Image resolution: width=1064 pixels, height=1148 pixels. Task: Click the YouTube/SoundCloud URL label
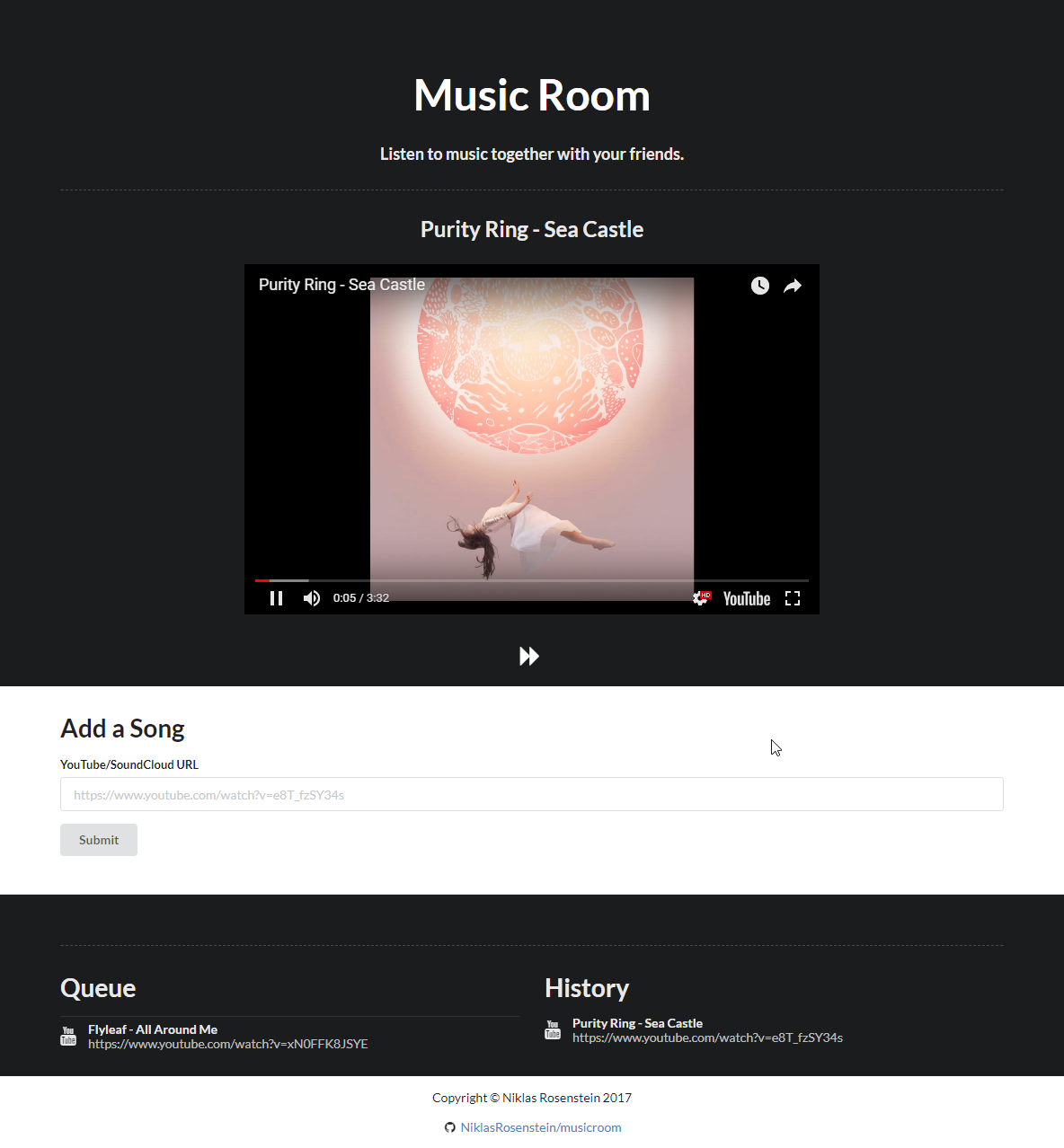click(x=129, y=764)
